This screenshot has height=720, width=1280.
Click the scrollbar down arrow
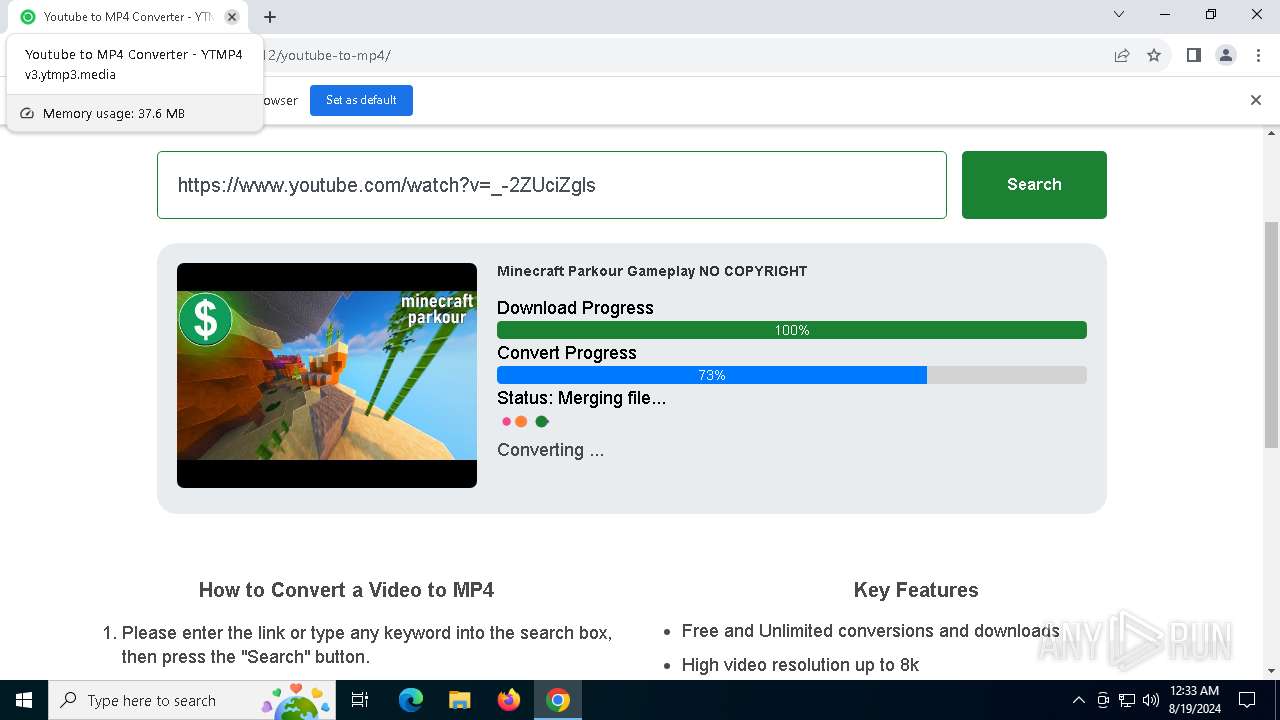coord(1272,671)
